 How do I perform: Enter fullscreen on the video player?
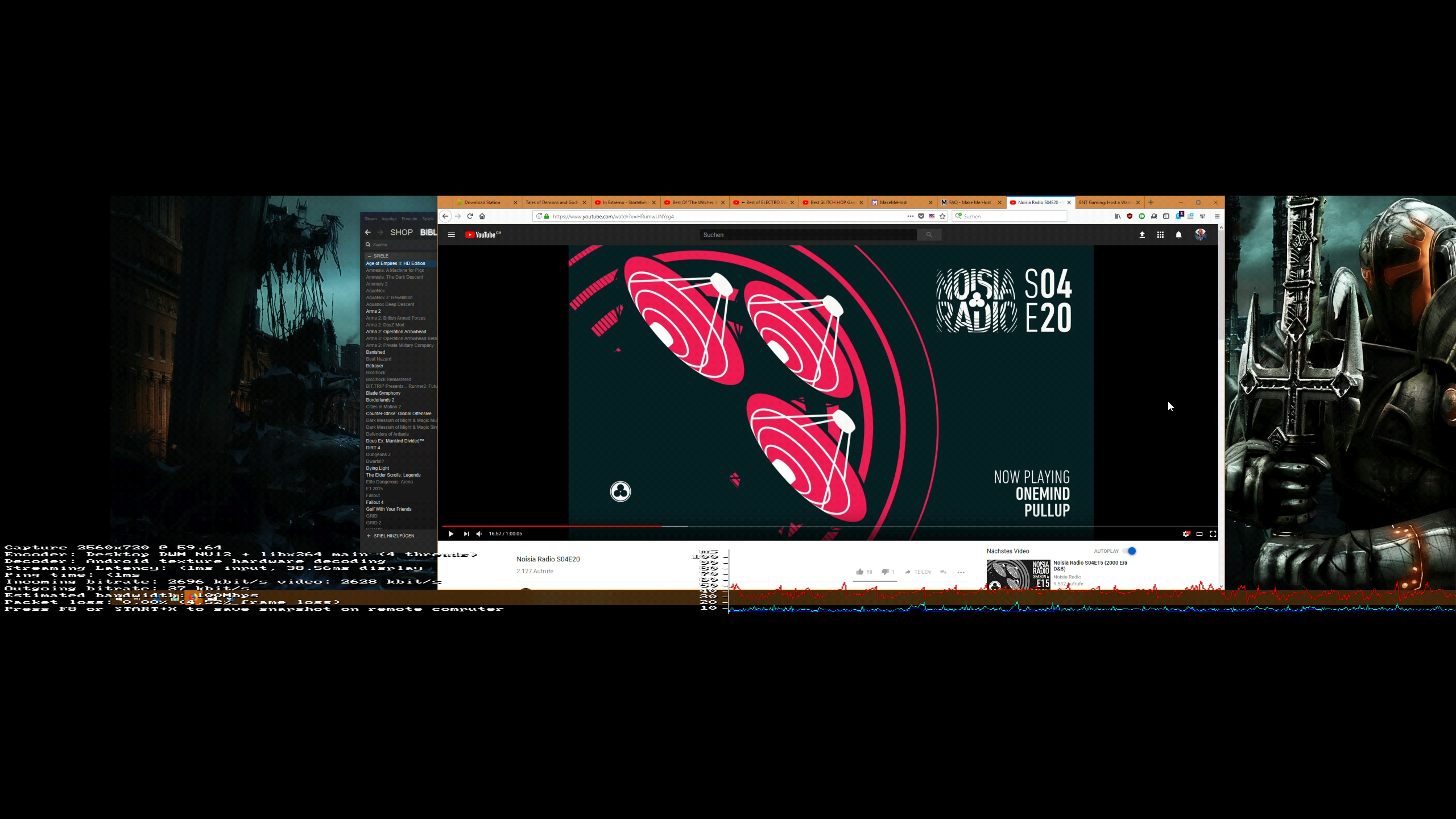(x=1213, y=533)
